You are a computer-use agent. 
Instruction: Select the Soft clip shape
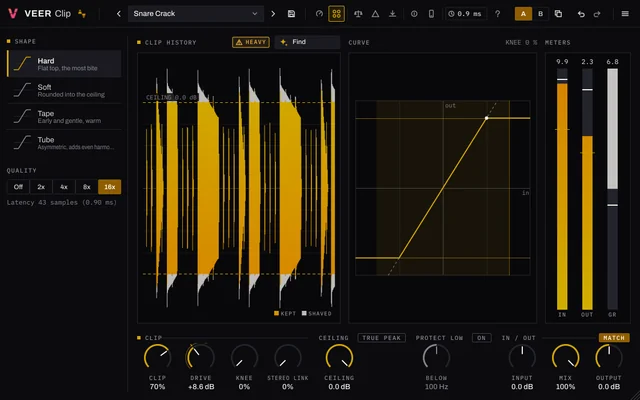coord(64,90)
